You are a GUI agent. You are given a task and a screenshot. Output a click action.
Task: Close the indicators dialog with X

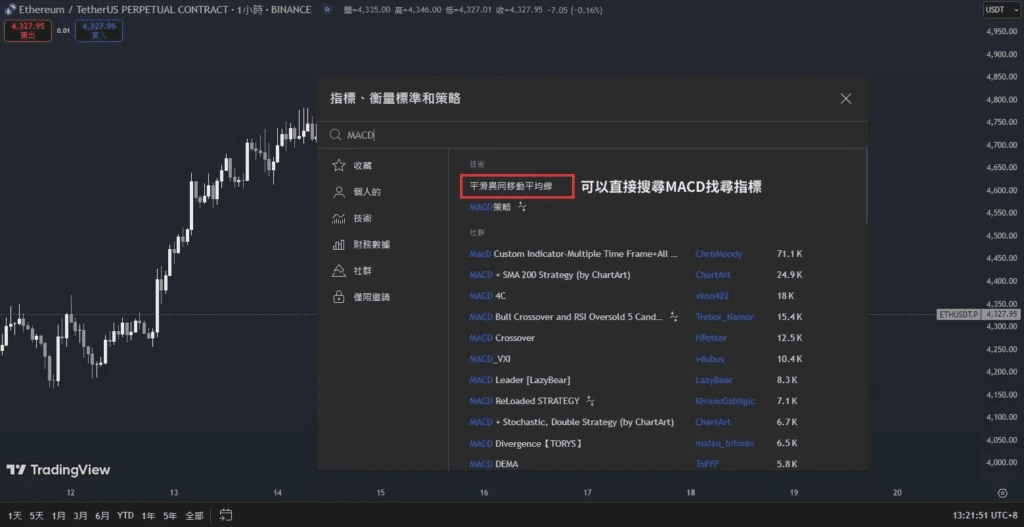pos(846,99)
